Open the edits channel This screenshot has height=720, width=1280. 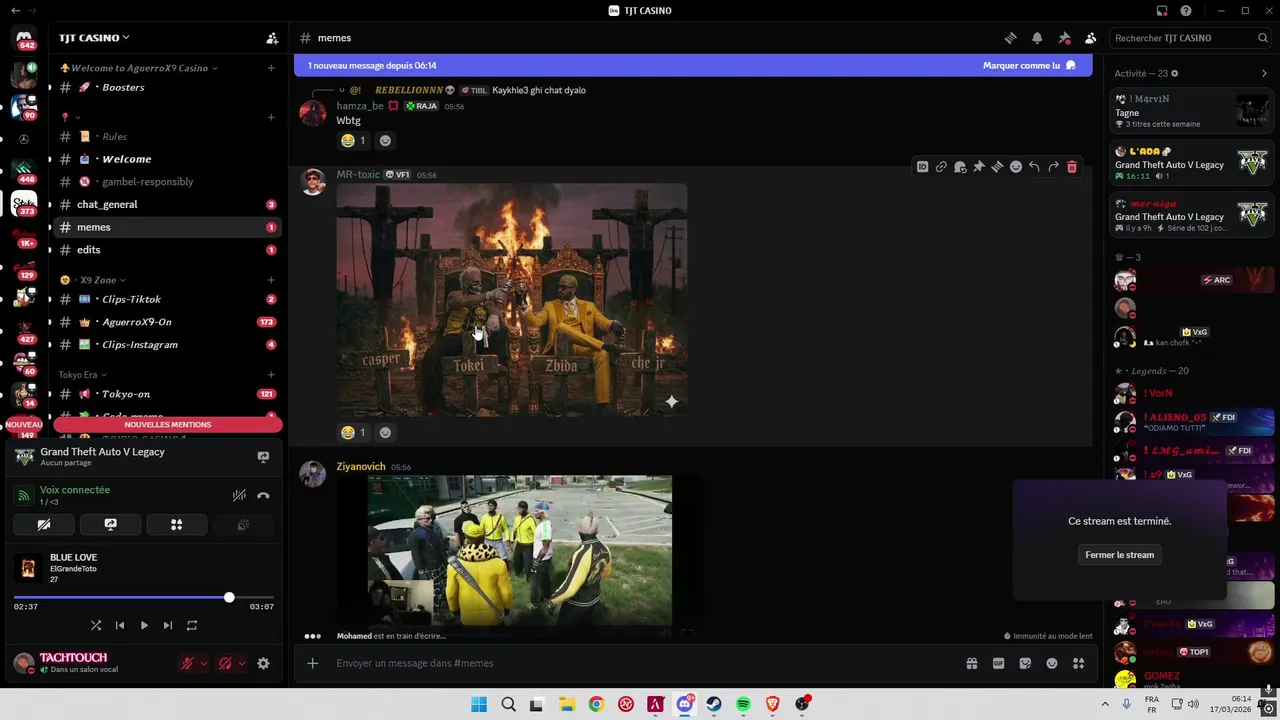[166, 250]
